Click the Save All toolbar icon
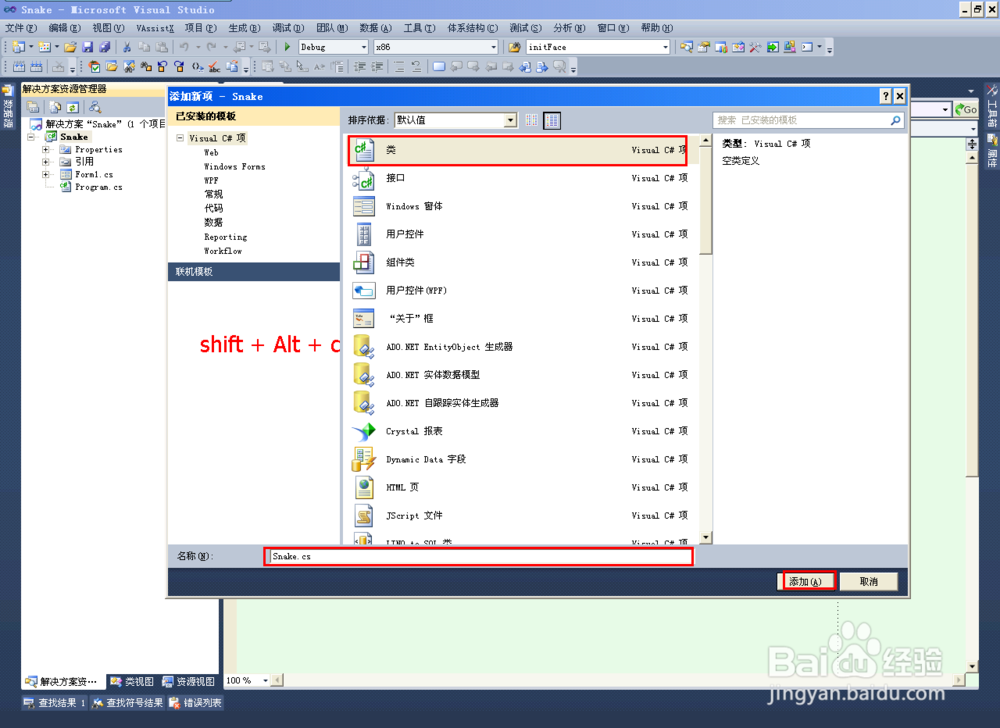This screenshot has height=728, width=1000. click(105, 47)
